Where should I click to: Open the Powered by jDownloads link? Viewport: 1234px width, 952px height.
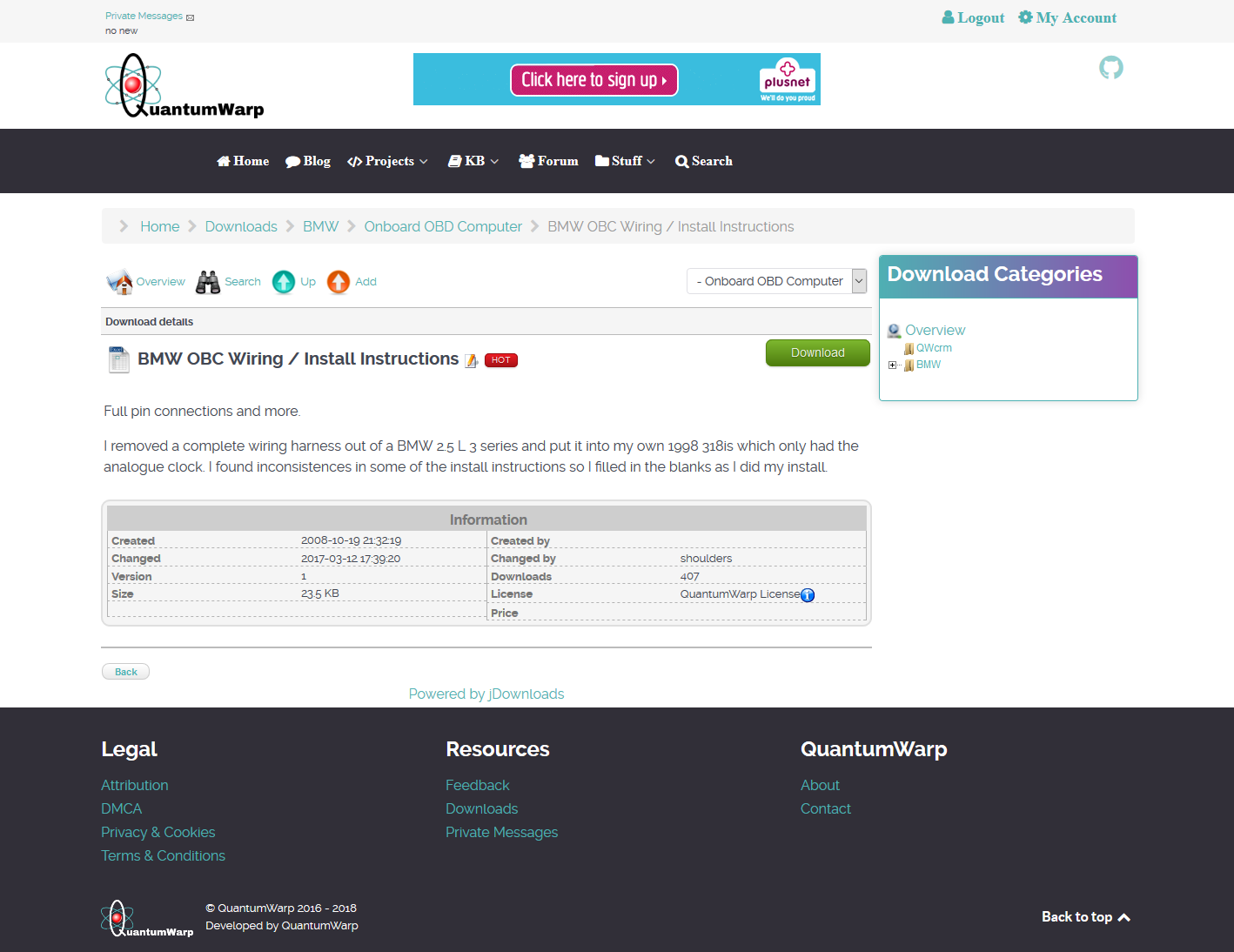(486, 694)
